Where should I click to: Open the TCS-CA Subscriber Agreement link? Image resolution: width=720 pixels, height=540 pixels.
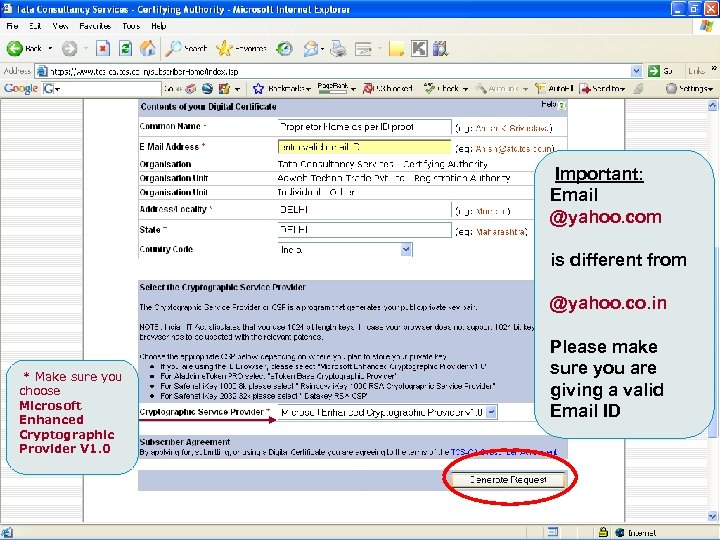tap(503, 452)
